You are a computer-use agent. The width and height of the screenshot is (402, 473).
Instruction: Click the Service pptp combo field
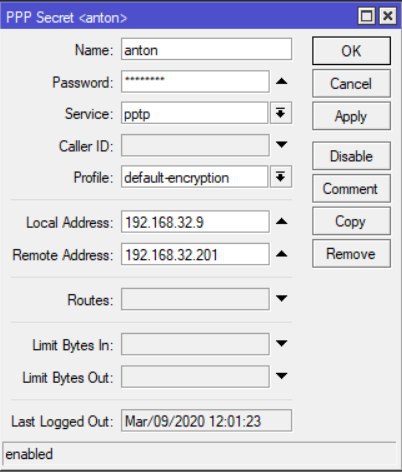194,113
